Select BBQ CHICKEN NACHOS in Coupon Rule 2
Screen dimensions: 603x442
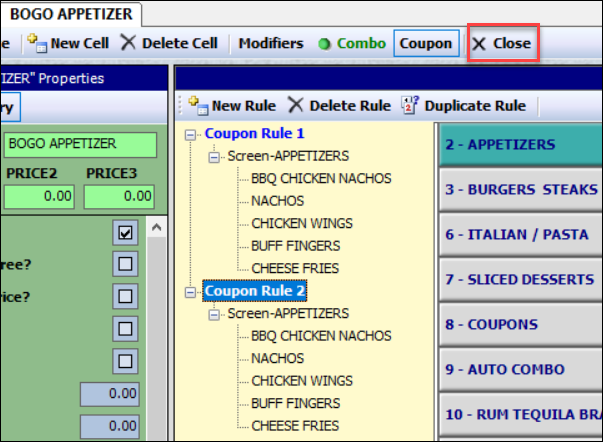coord(321,336)
